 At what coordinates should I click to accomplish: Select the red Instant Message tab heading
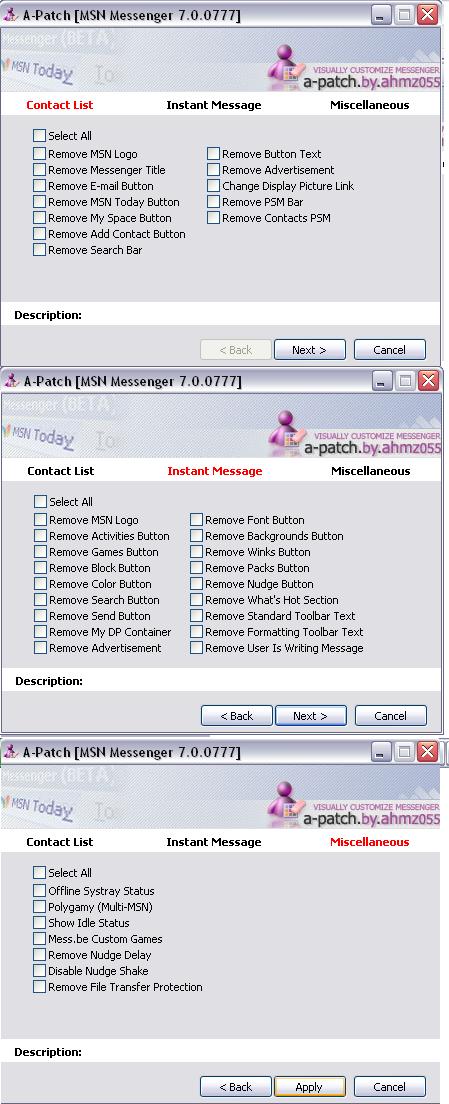[x=215, y=471]
